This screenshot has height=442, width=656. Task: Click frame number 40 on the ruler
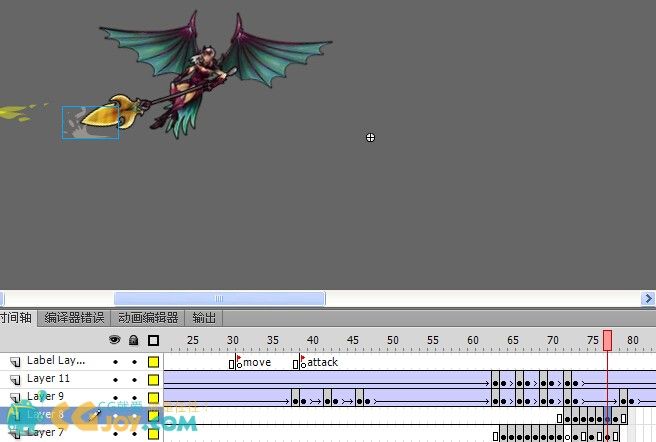(313, 340)
